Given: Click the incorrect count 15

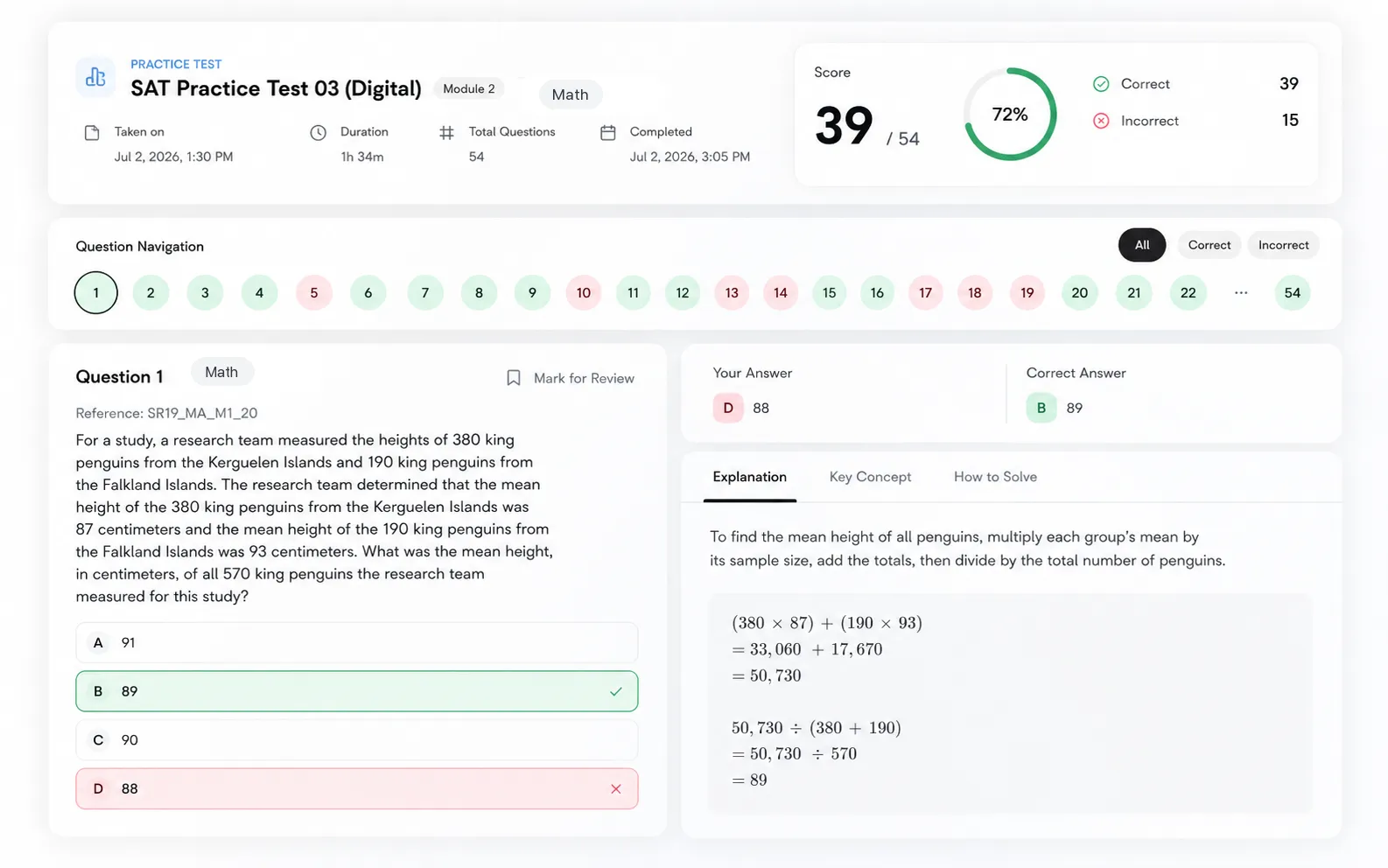Looking at the screenshot, I should click(1290, 121).
